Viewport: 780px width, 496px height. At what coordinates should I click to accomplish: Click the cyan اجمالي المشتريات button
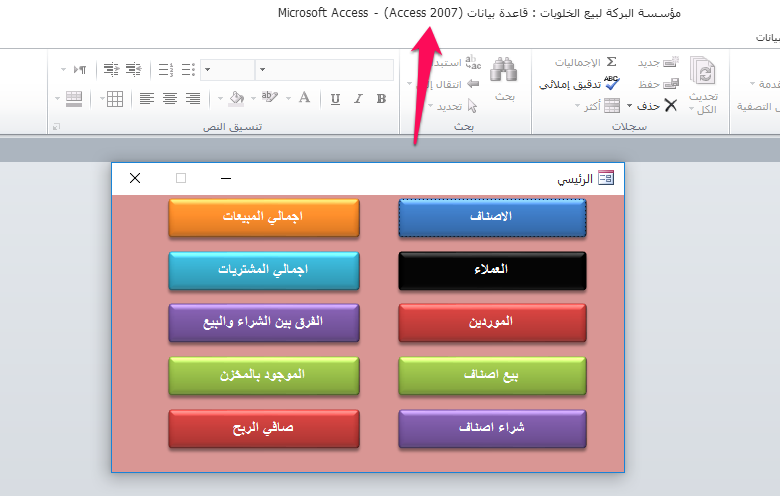264,271
